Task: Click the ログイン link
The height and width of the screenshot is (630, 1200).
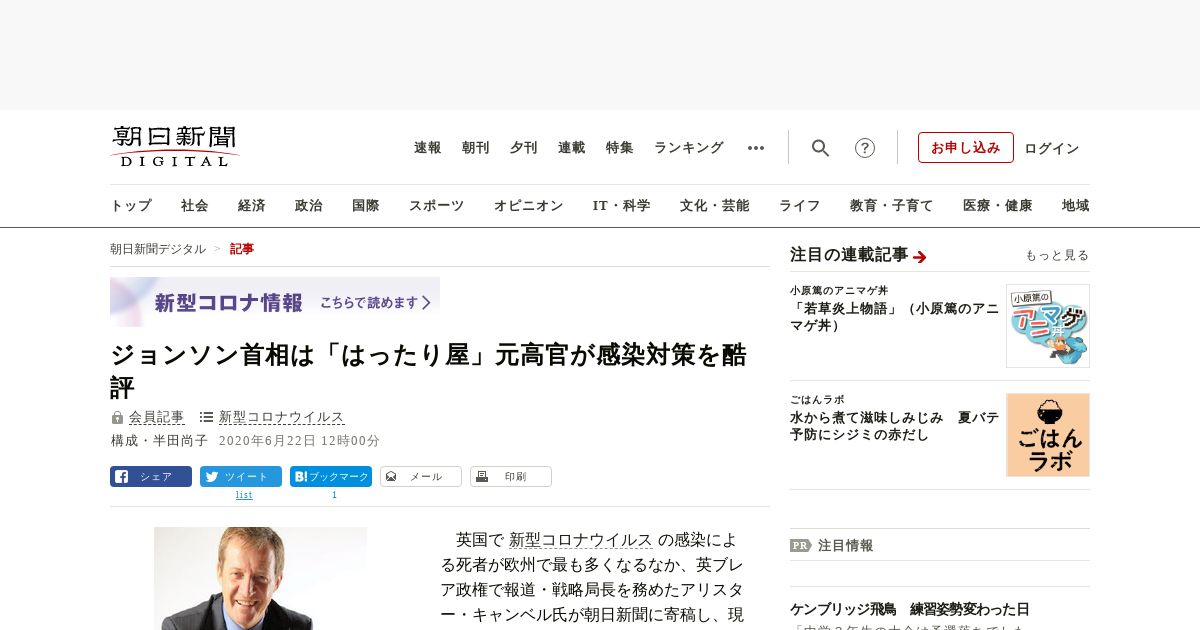Action: [1052, 148]
